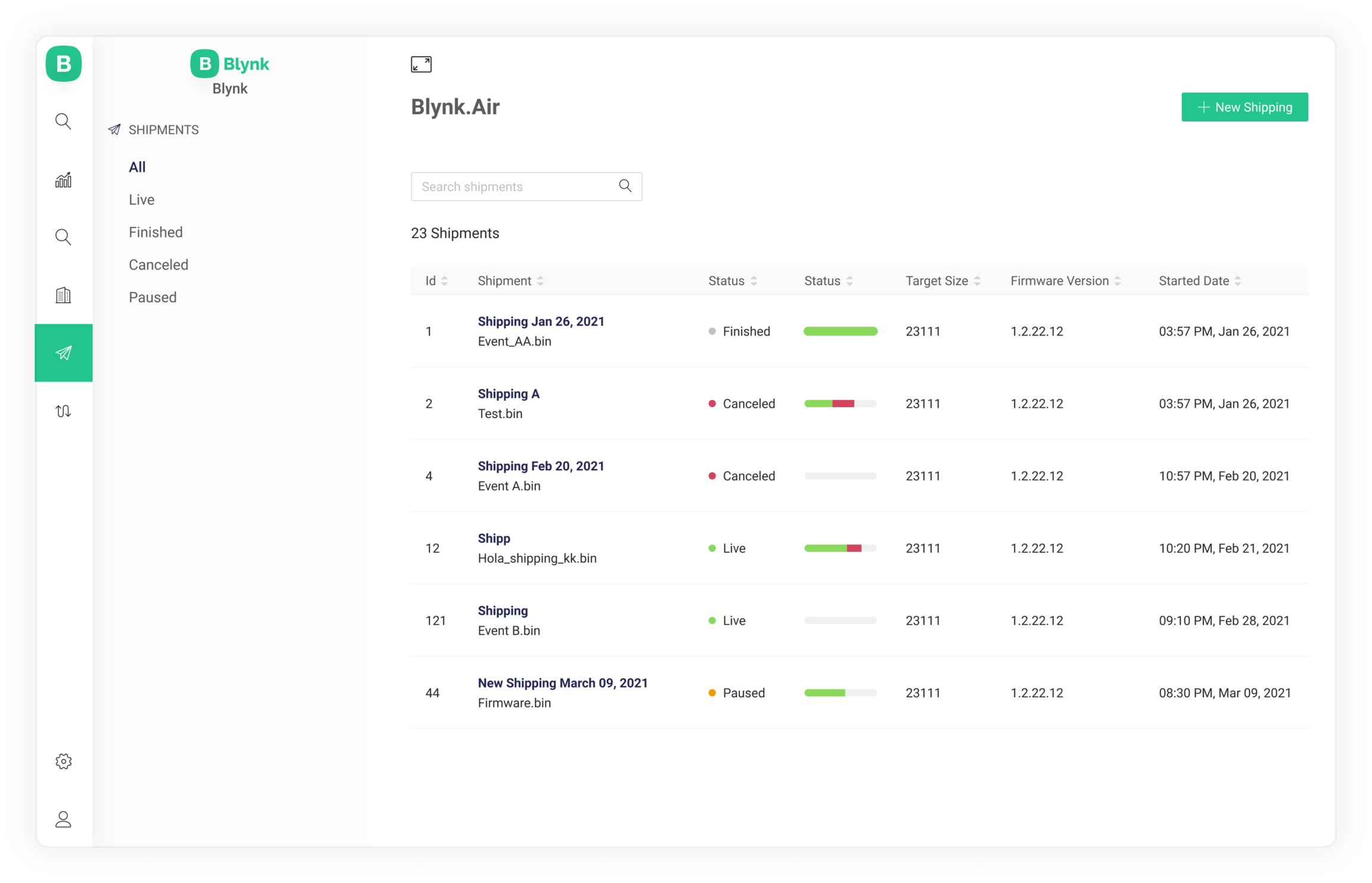The image size is (1372, 883).
Task: Open the organizations building icon in sidebar
Action: 63,295
